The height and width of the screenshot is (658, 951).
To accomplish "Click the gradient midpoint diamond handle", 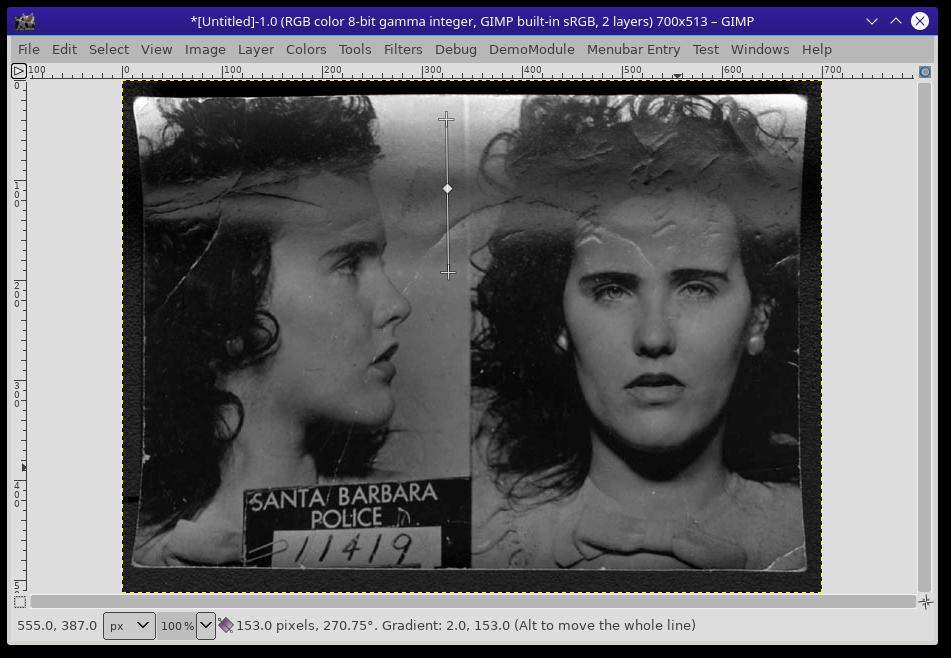I will pyautogui.click(x=447, y=189).
